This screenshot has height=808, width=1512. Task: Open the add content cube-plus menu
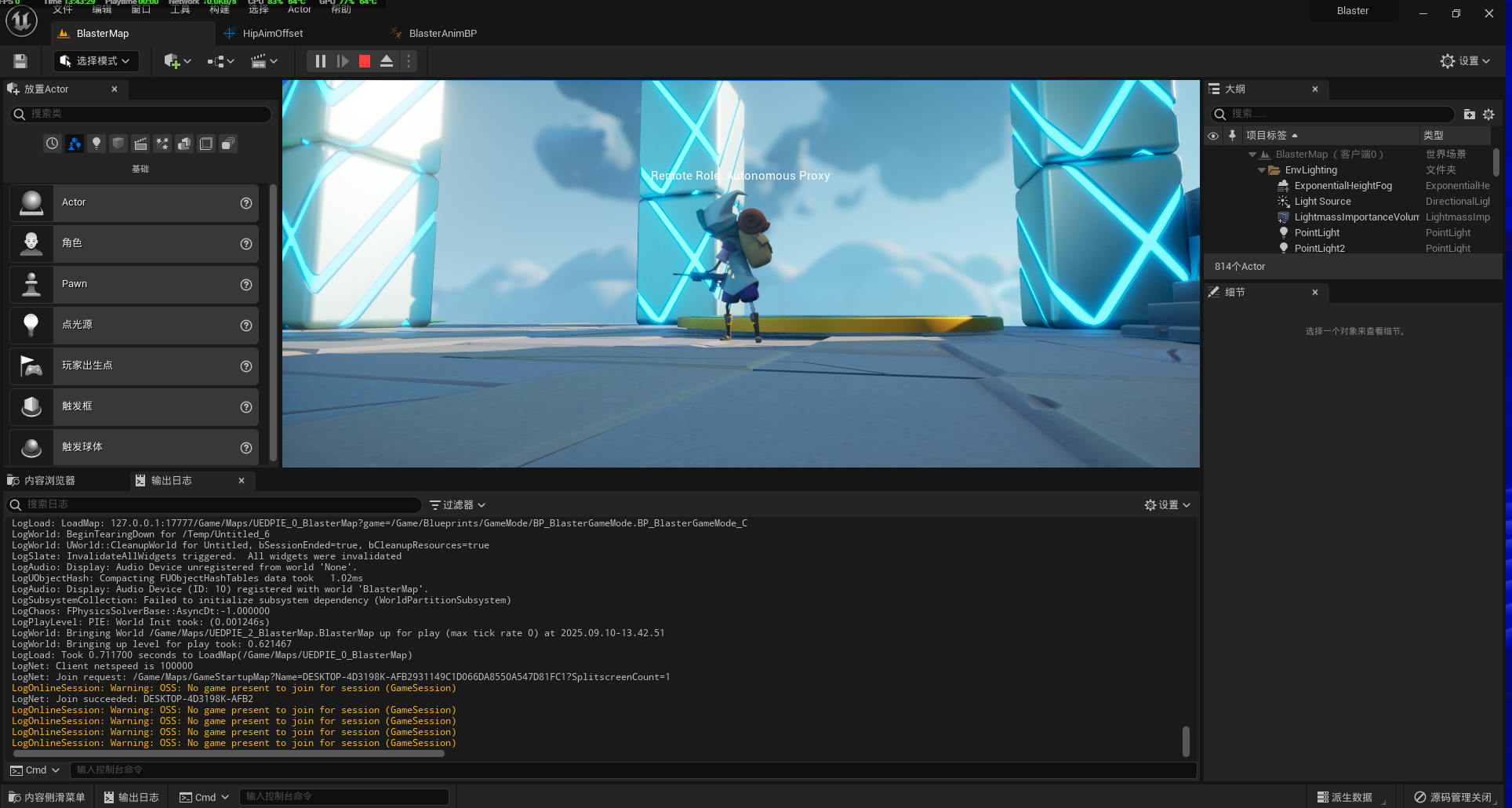177,61
